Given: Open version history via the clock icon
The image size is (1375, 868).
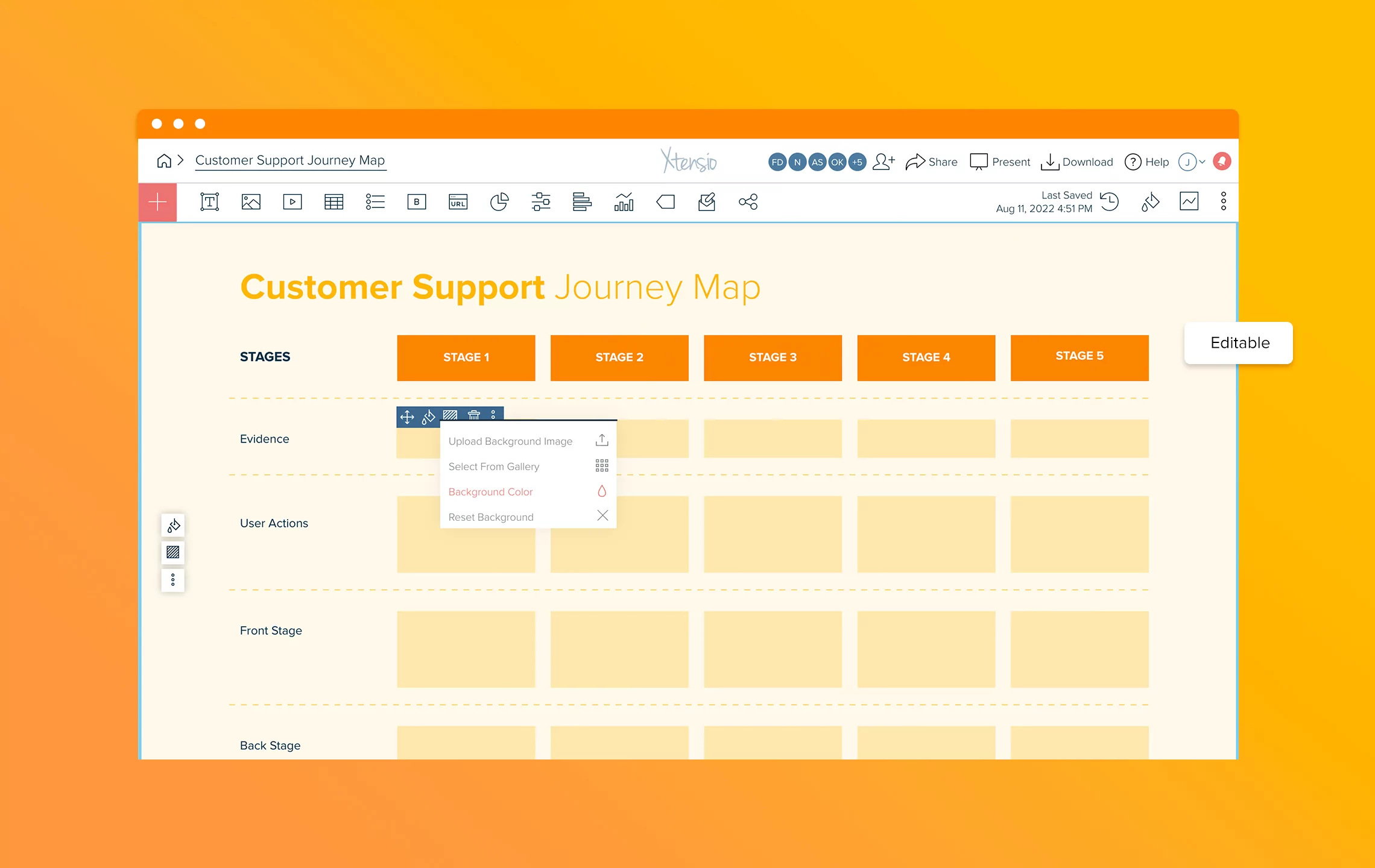Looking at the screenshot, I should coord(1110,202).
